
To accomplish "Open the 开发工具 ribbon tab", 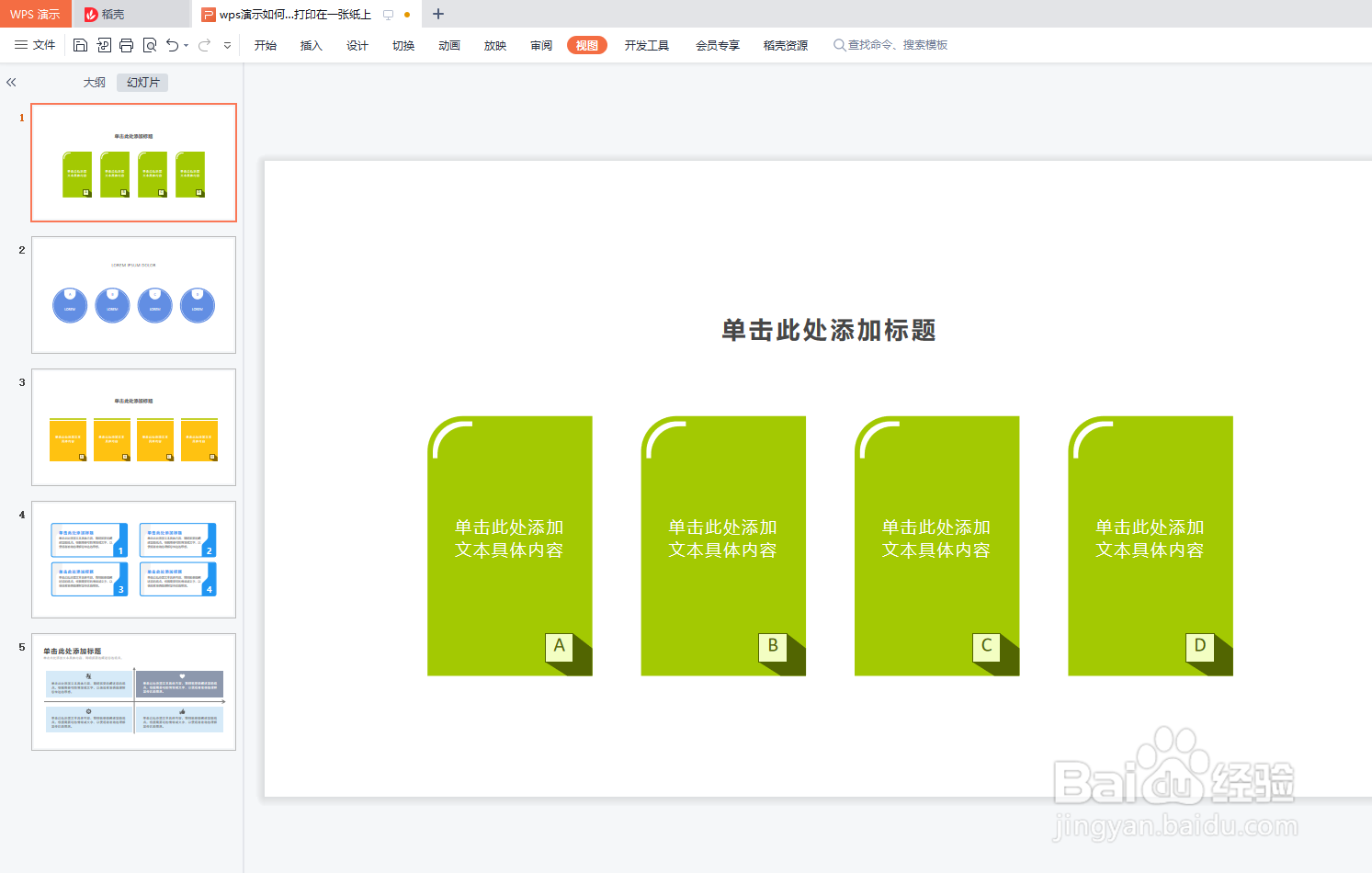I will coord(647,44).
